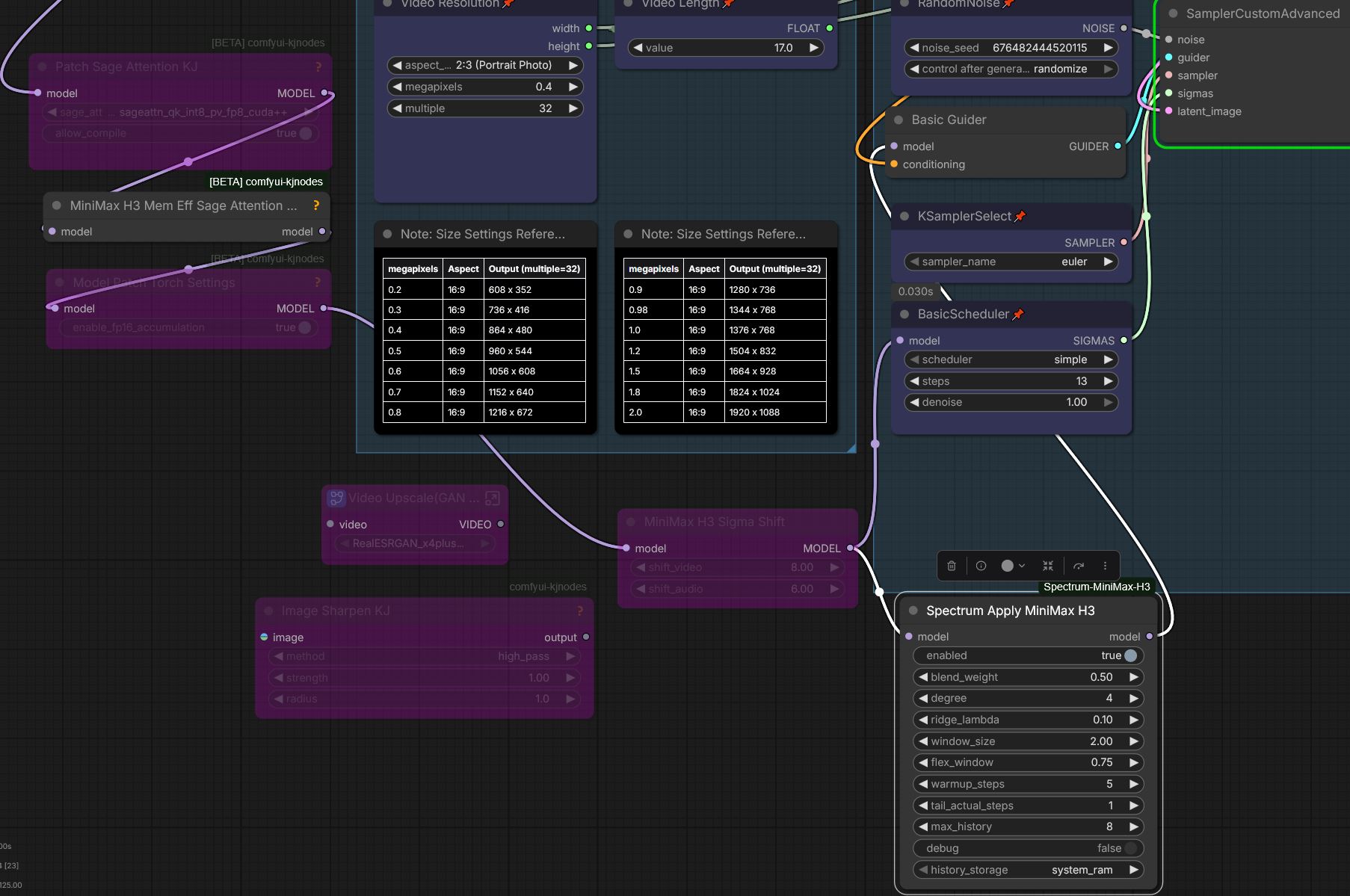
Task: Collapse the MiniMax H3 Sigma Shift node dot
Action: (x=631, y=522)
